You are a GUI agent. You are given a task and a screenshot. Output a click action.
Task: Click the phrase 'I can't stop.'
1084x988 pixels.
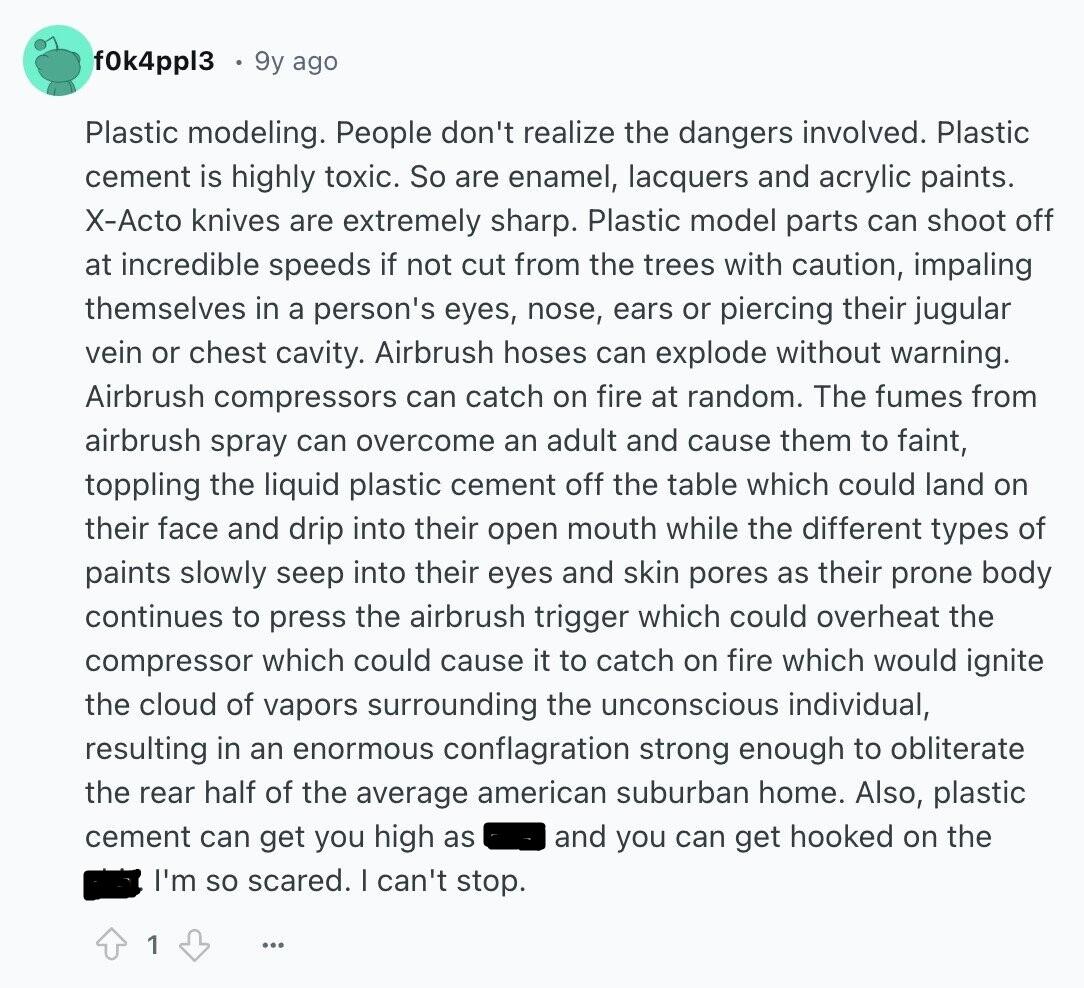pos(443,881)
